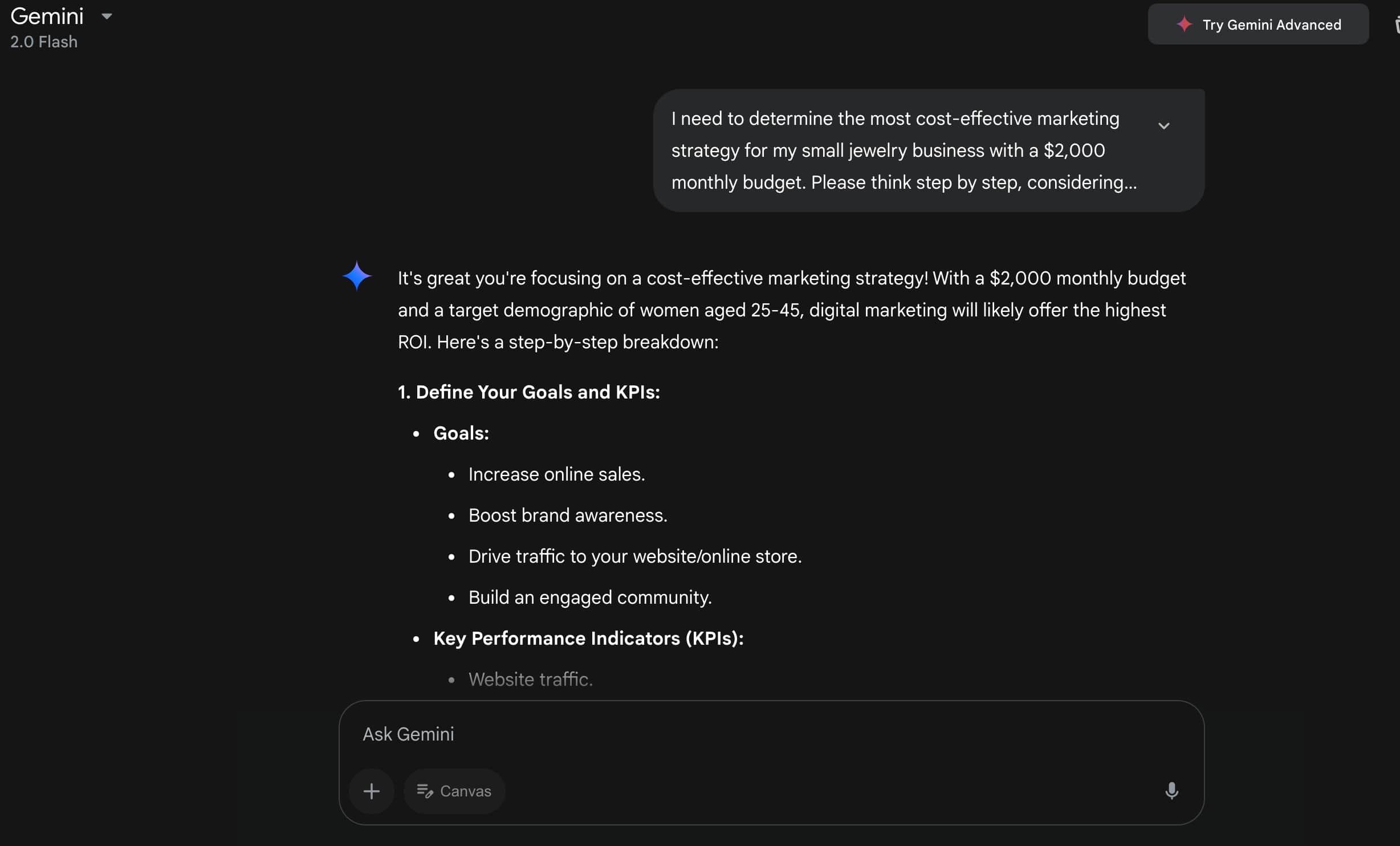Click the bold 'Goals:' list label

[461, 433]
